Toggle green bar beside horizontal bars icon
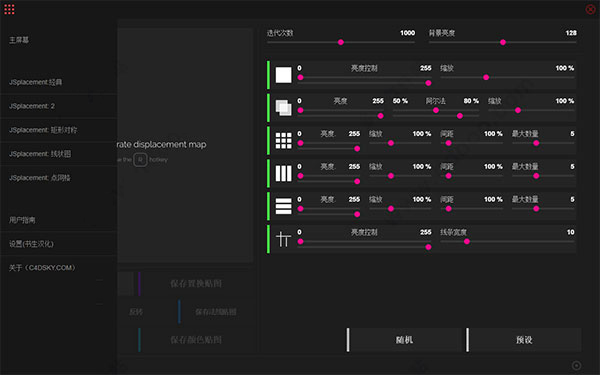 [268, 206]
